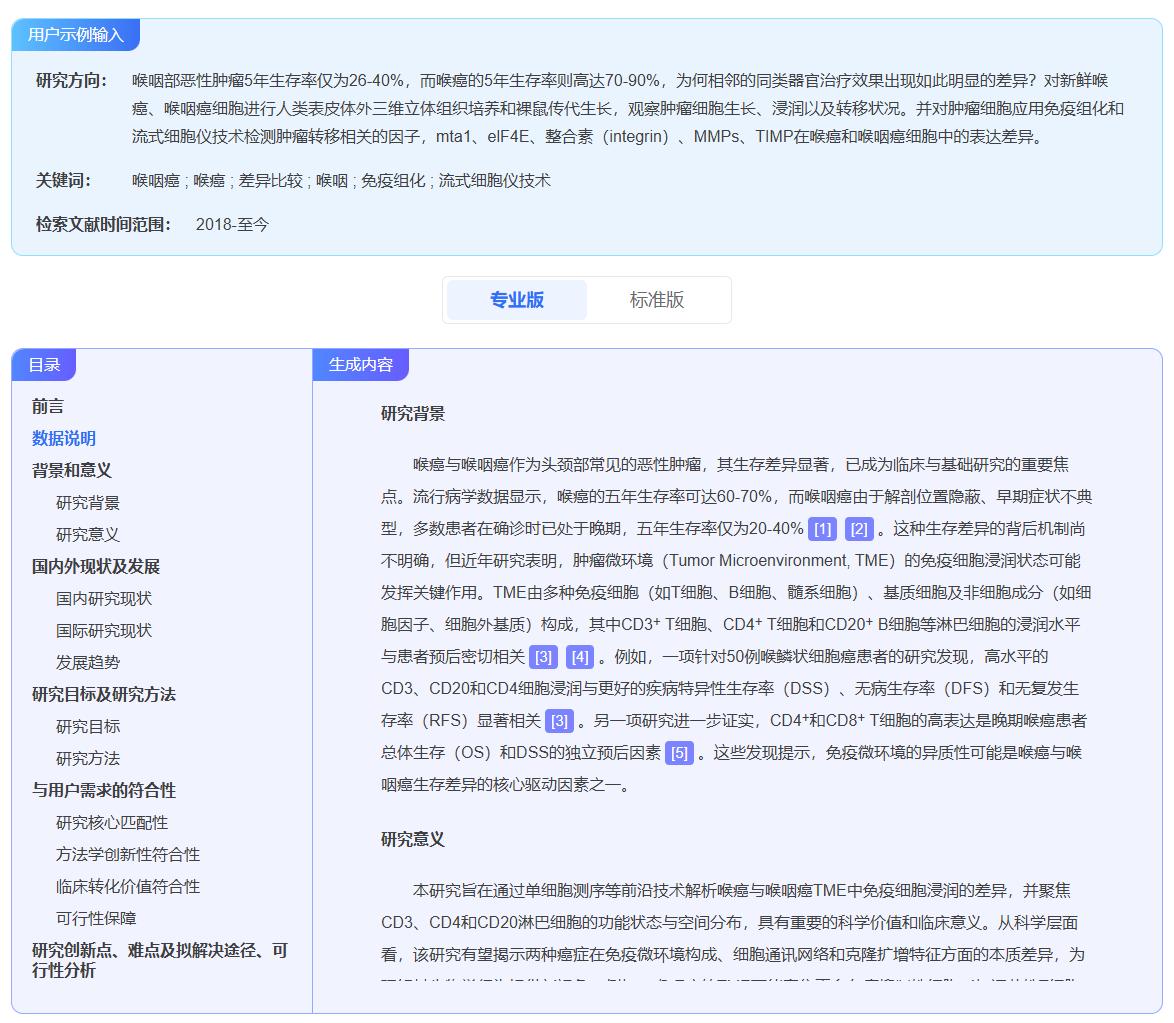The image size is (1174, 1023).
Task: Open 可行性保障 entry
Action: pyautogui.click(x=96, y=918)
